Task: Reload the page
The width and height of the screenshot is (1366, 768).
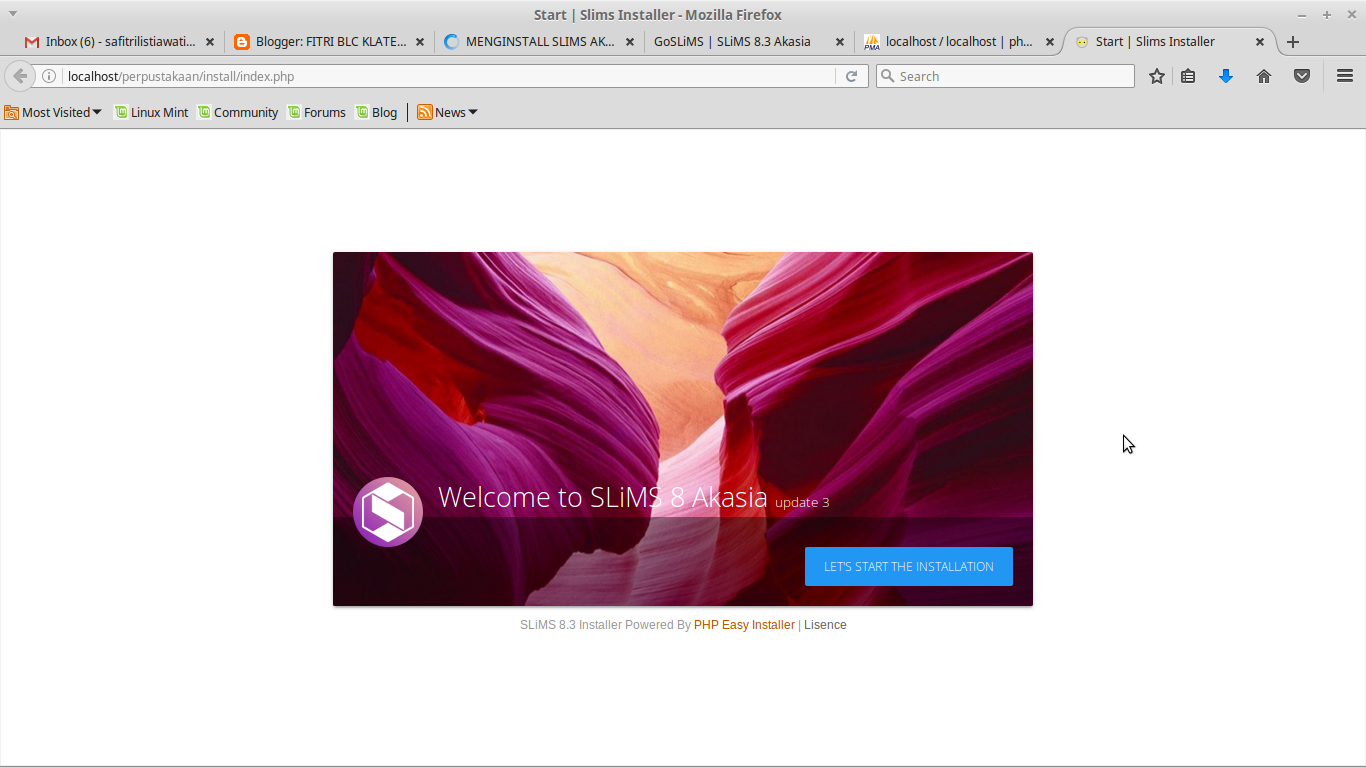Action: coord(851,76)
